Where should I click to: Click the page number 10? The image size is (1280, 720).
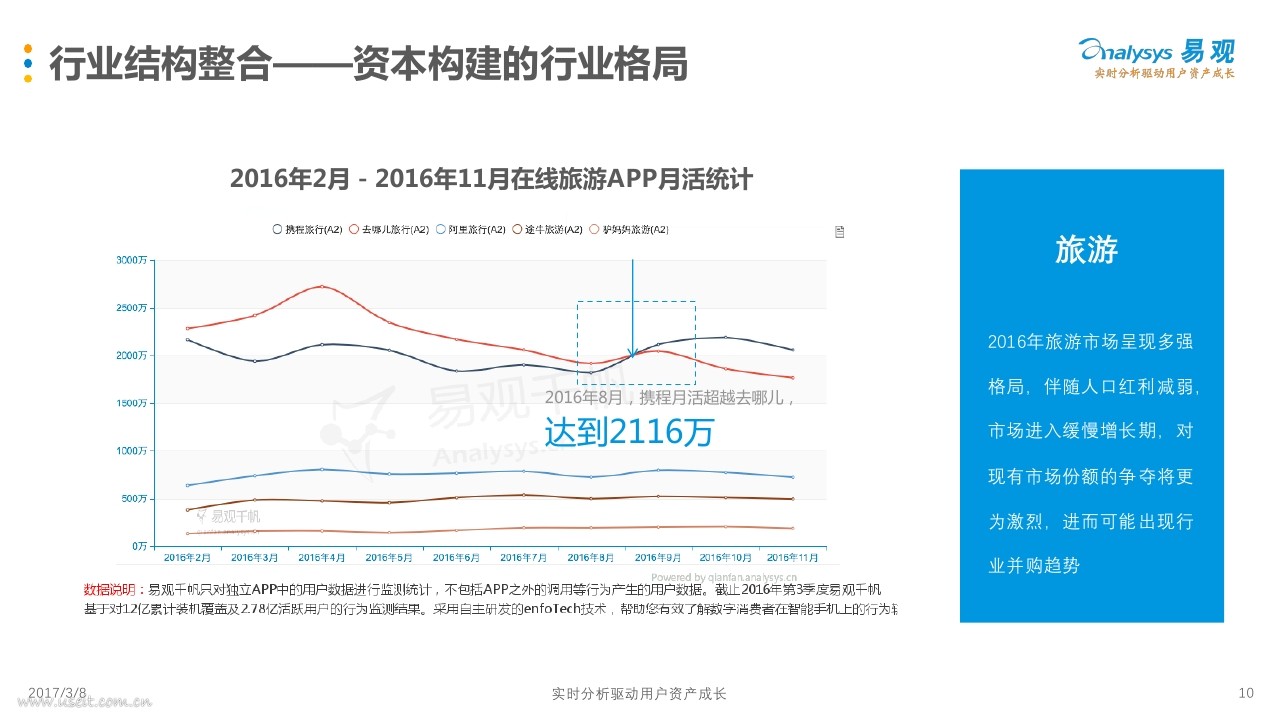1246,693
